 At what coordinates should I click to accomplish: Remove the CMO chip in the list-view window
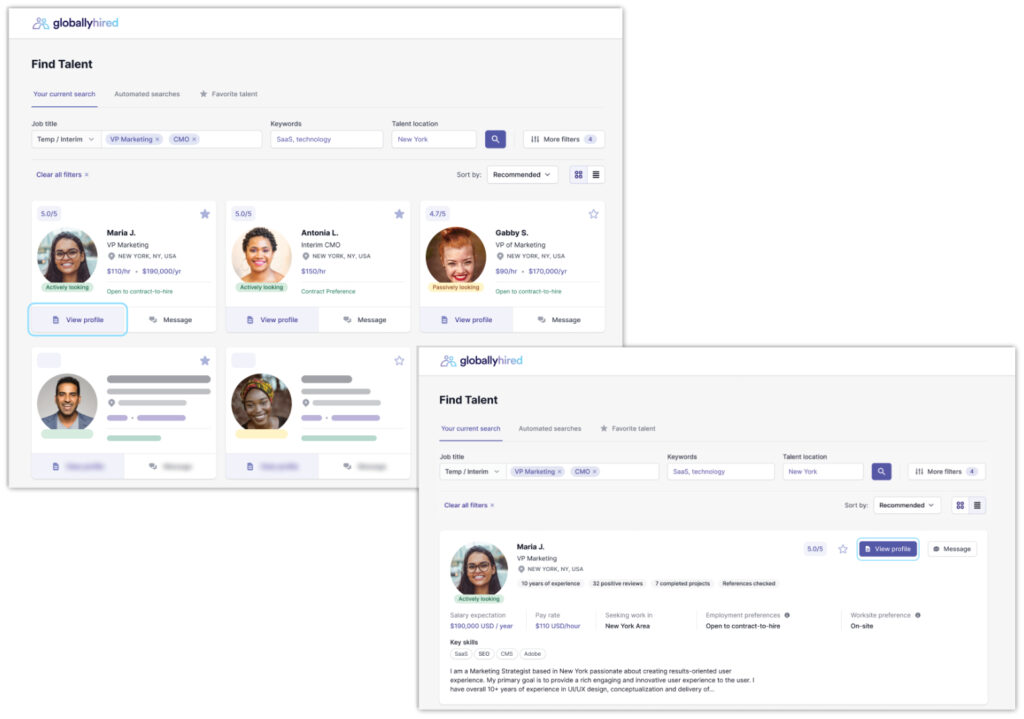tap(595, 471)
